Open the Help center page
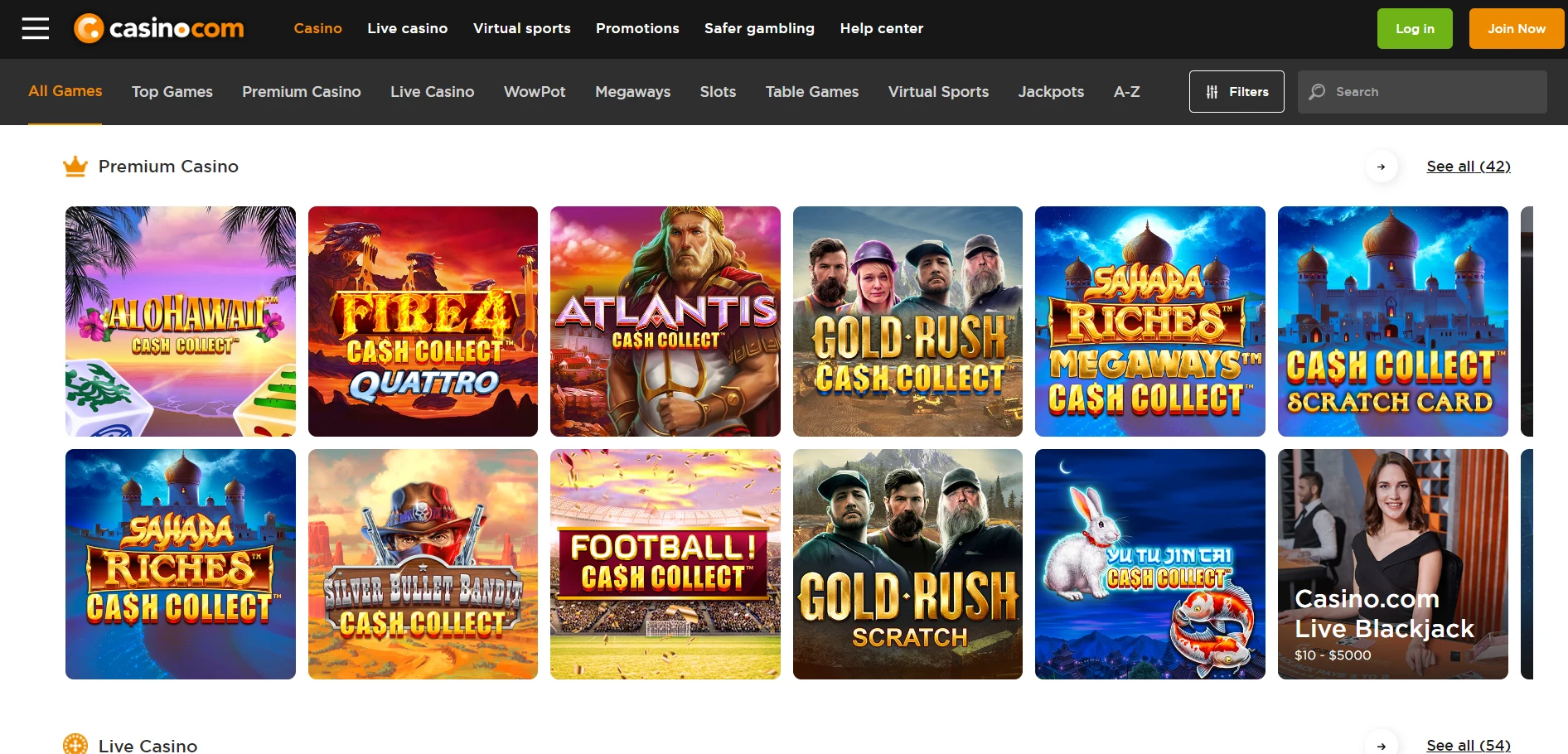1568x754 pixels. [882, 28]
